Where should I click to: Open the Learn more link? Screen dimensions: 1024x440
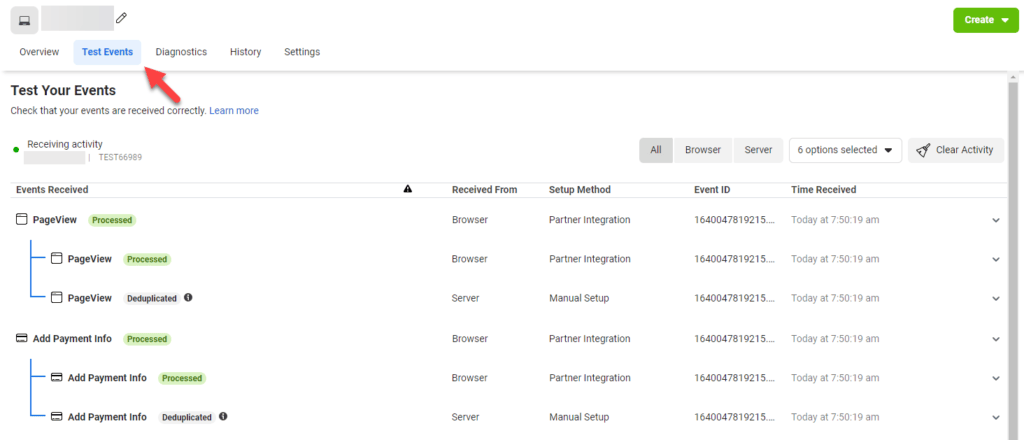(x=234, y=111)
